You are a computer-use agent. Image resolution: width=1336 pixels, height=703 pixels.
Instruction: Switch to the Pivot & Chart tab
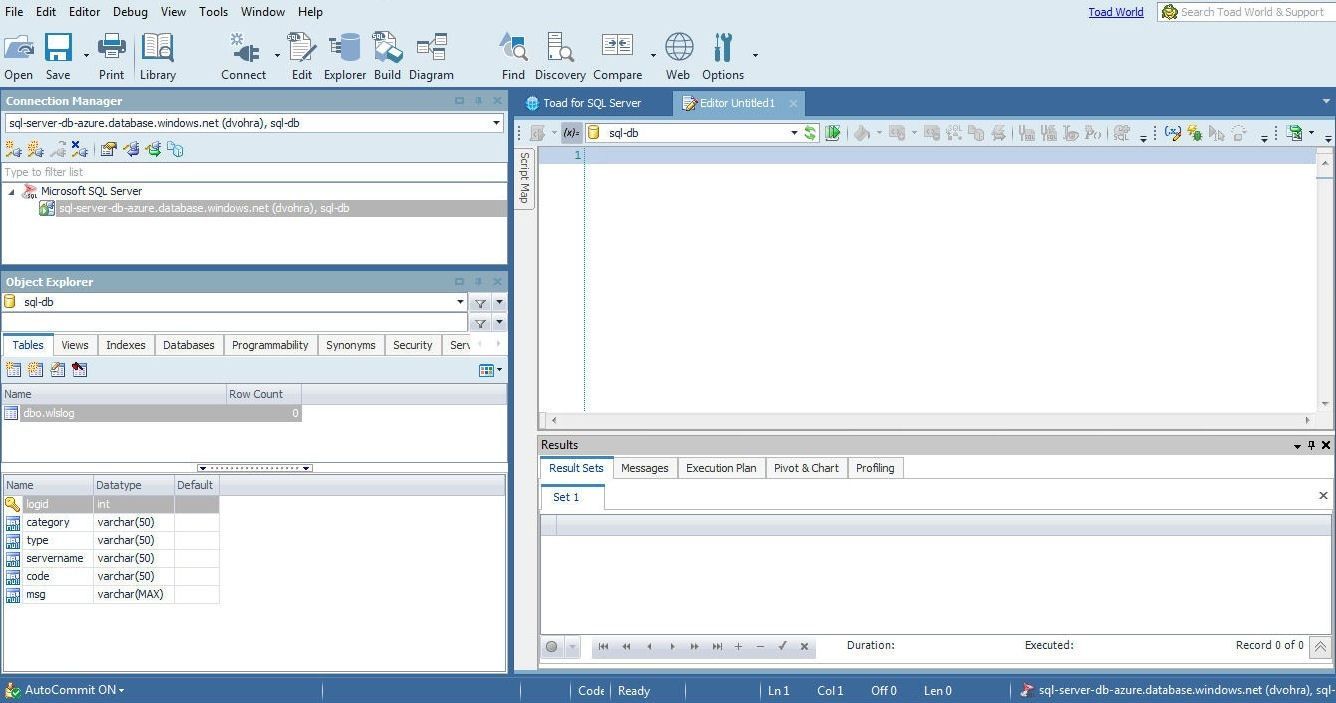tap(806, 468)
